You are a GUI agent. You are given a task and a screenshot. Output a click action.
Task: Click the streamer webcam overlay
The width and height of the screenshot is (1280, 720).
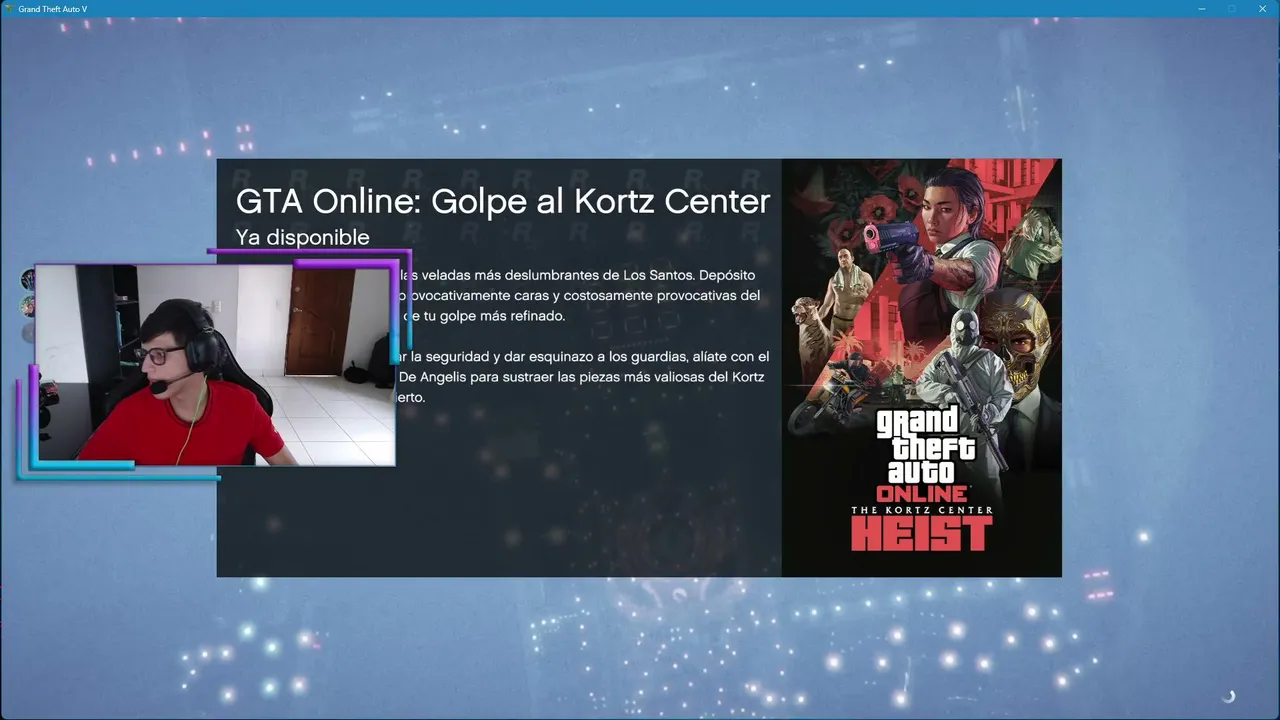pos(215,365)
